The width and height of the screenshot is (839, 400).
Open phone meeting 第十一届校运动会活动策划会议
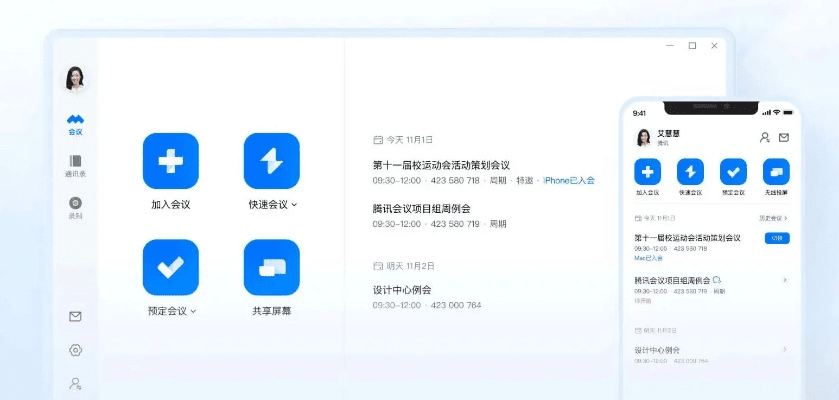coord(688,238)
